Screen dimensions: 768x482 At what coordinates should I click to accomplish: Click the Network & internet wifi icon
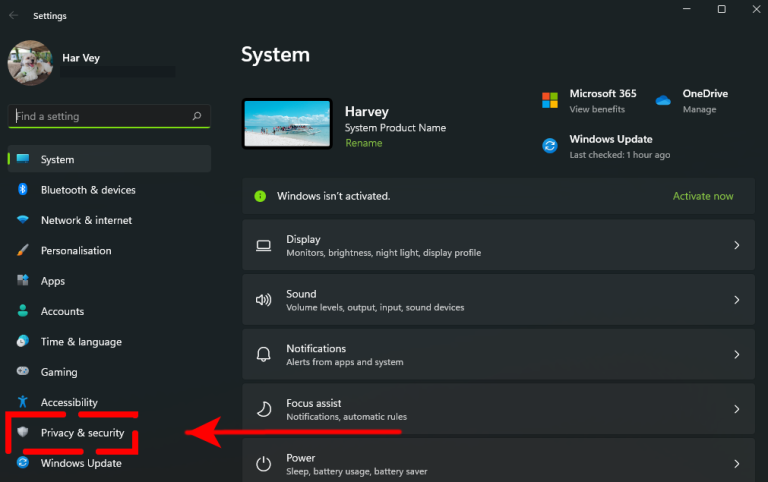click(23, 219)
